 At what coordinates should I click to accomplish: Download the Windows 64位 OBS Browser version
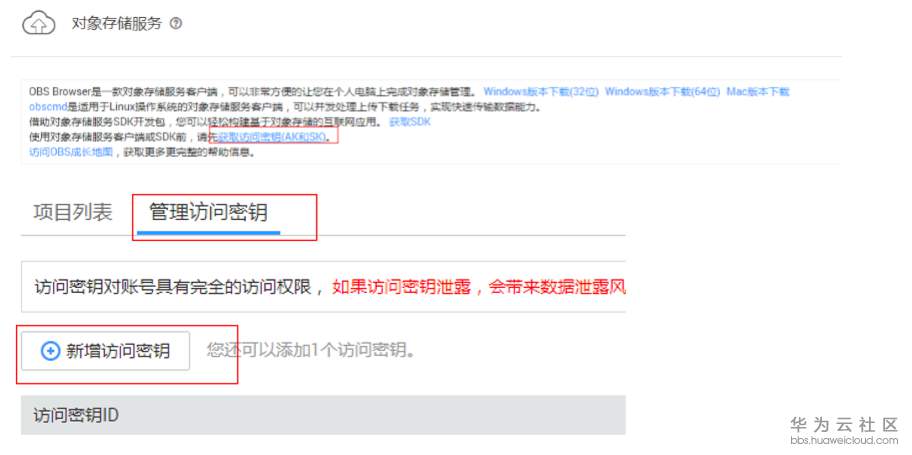point(662,92)
